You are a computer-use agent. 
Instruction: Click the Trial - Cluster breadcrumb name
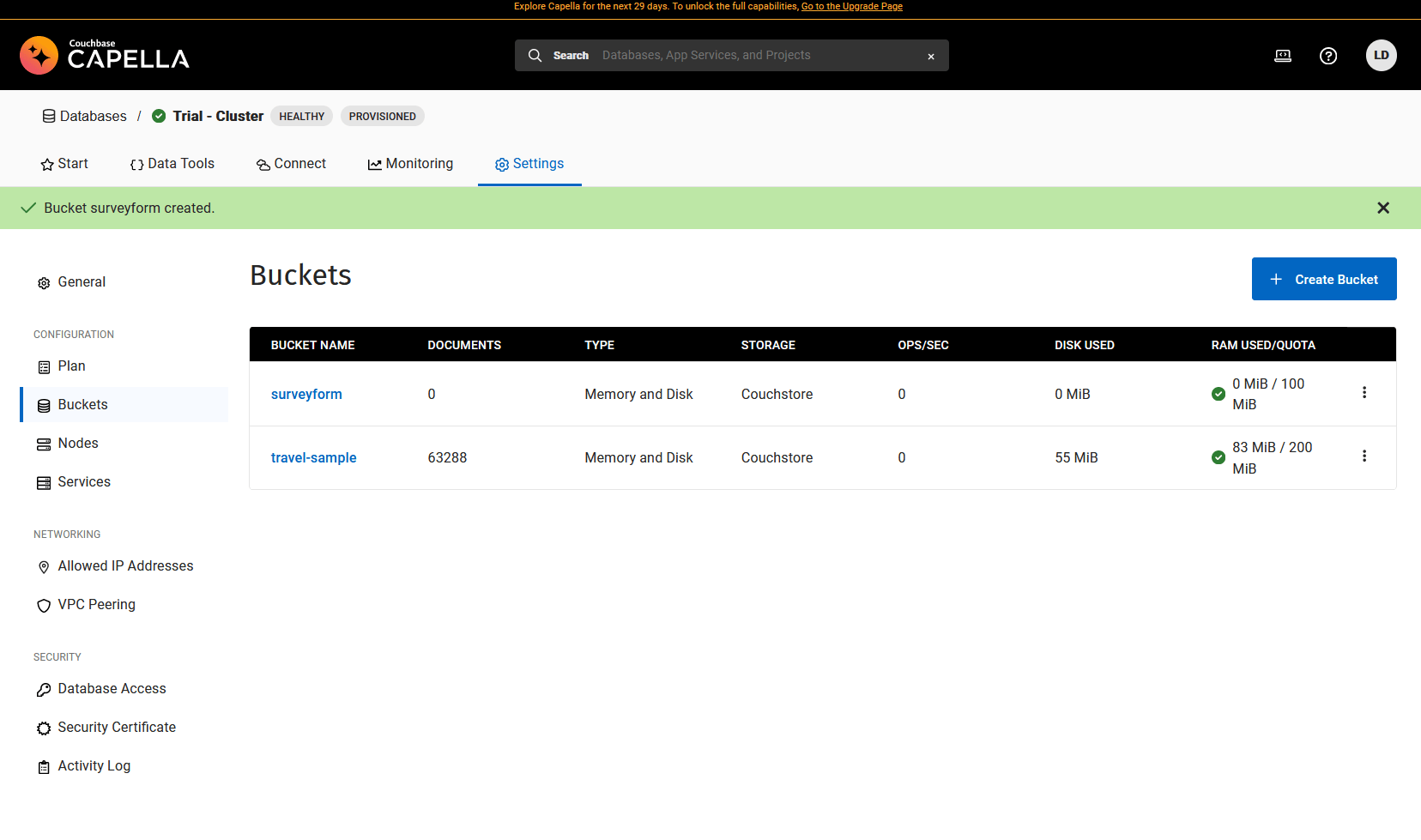click(218, 116)
